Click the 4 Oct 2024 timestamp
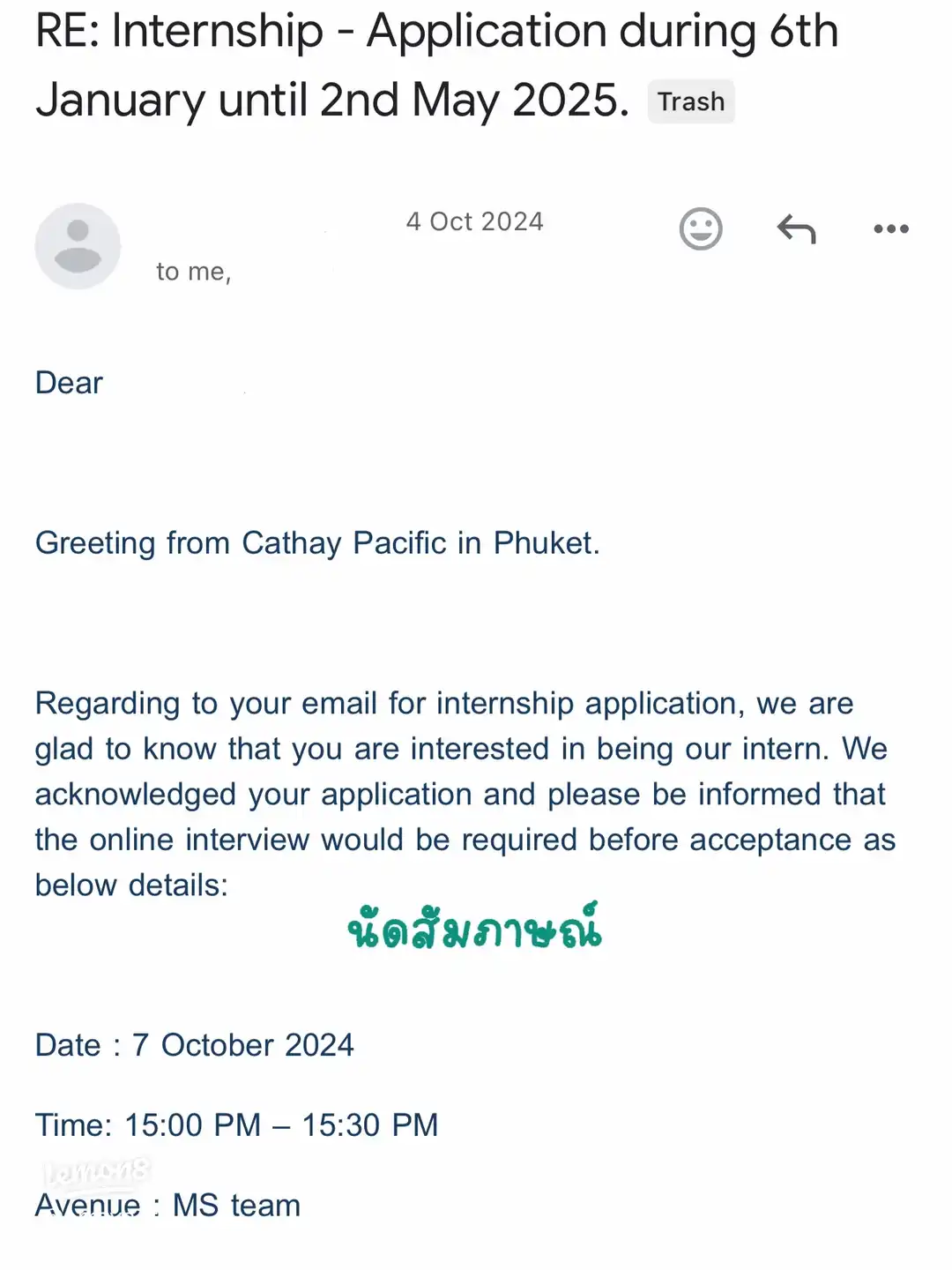952x1270 pixels. (474, 221)
